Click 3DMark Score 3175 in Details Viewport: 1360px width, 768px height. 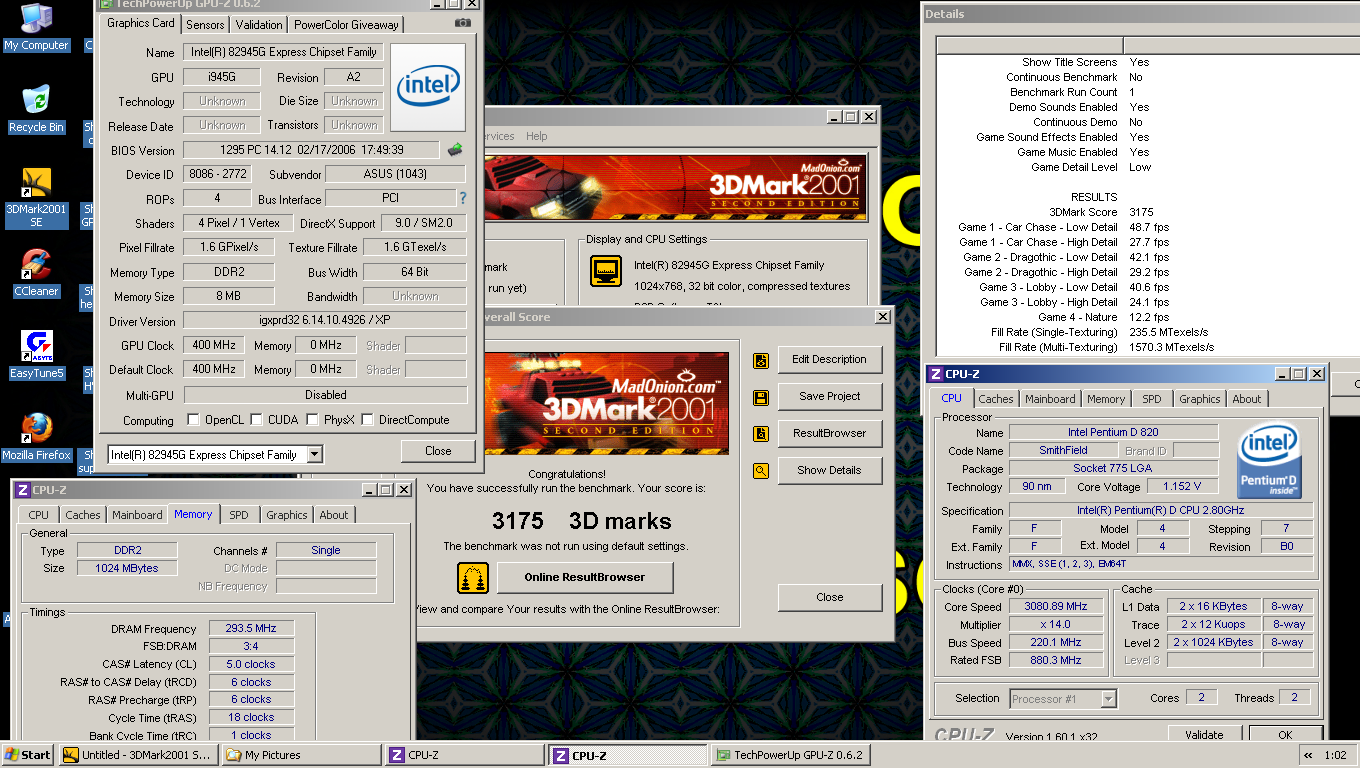[1141, 212]
